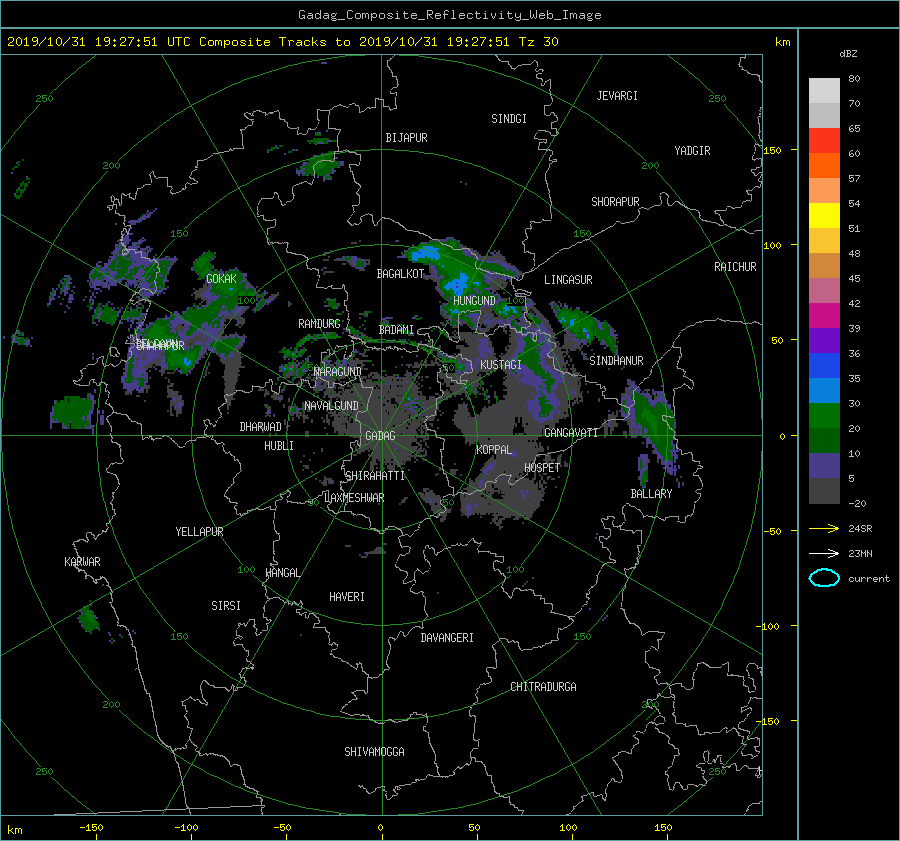The image size is (900, 841).
Task: Click the KARWAR city label
Action: [x=82, y=562]
